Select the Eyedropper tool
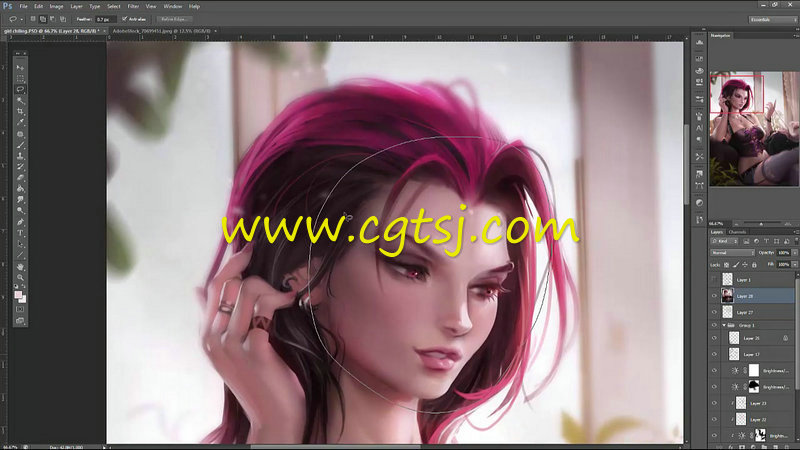800x450 pixels. (20, 122)
